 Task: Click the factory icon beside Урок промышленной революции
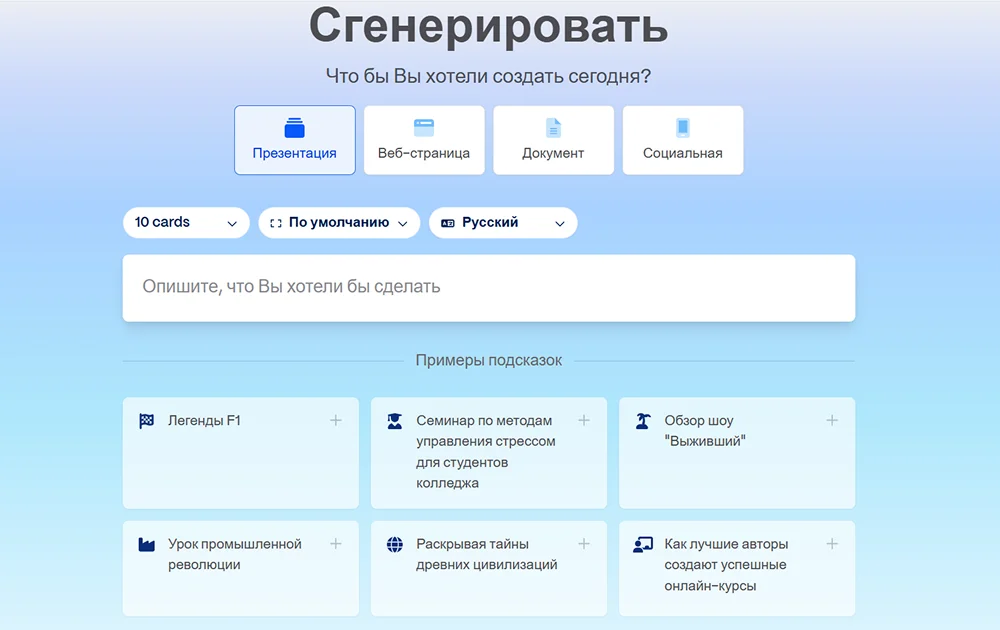[147, 545]
